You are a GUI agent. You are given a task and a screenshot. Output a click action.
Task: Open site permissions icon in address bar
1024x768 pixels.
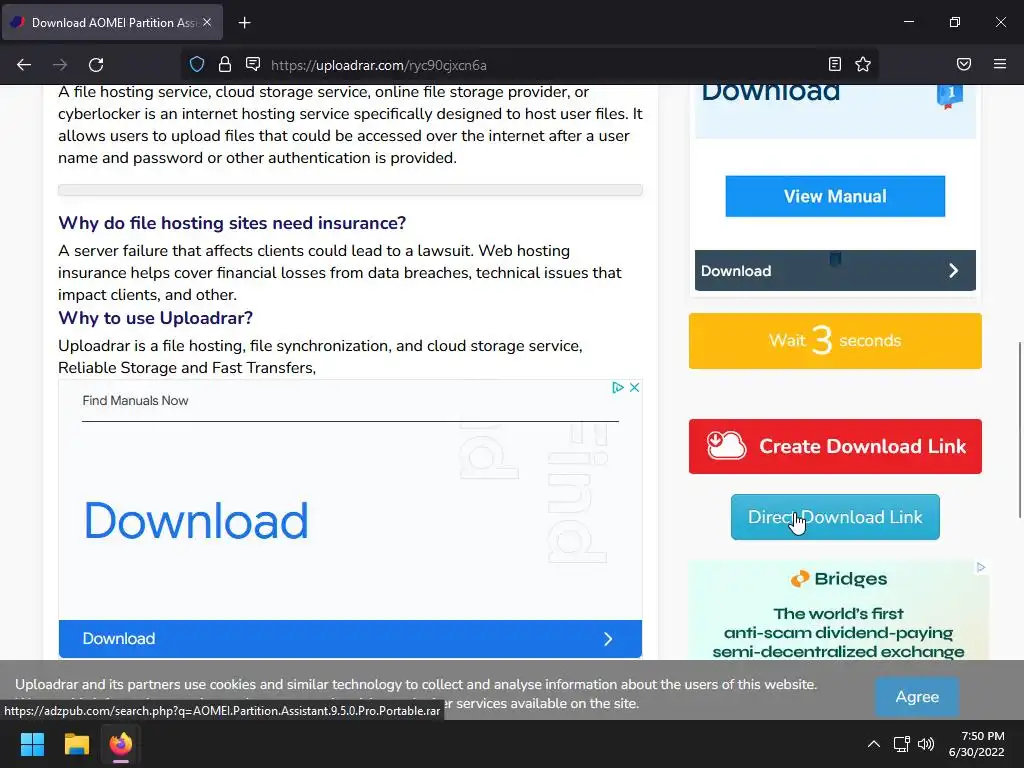pyautogui.click(x=253, y=64)
